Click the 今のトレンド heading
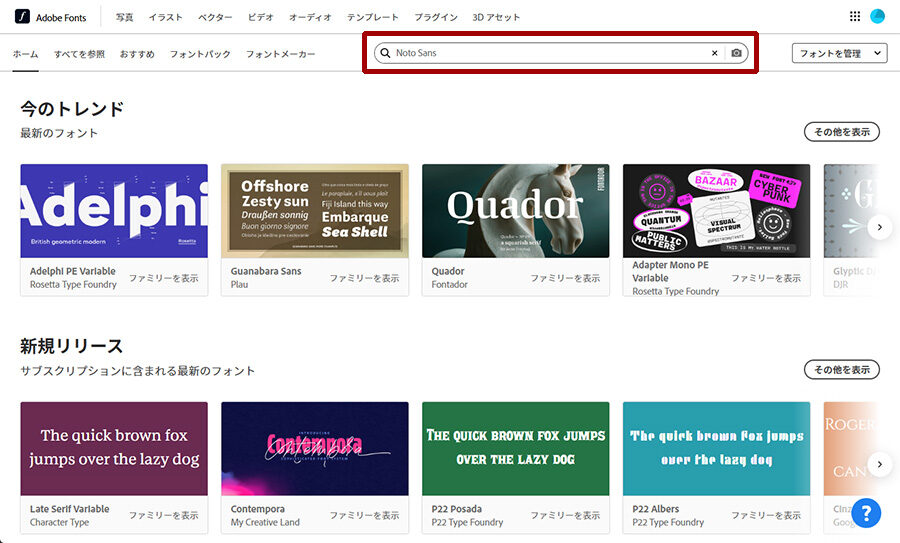Image resolution: width=900 pixels, height=543 pixels. click(x=72, y=108)
